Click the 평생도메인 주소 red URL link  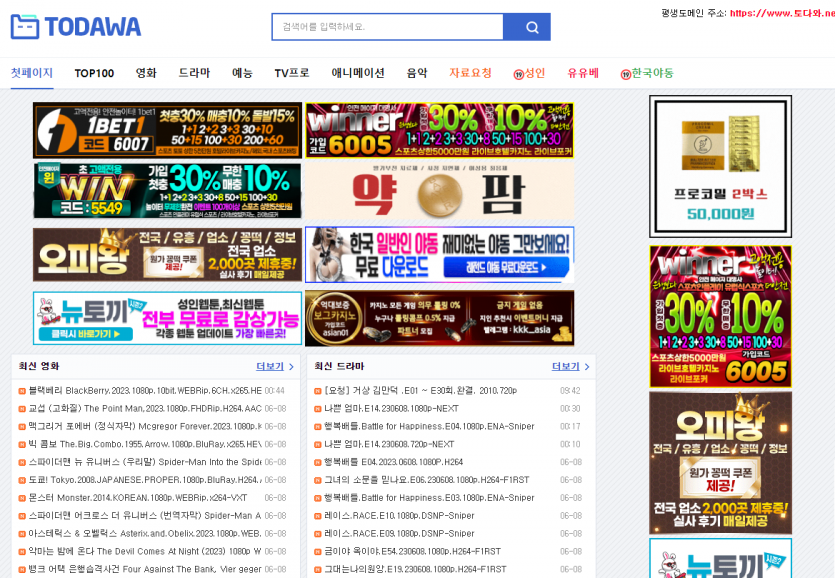point(782,13)
